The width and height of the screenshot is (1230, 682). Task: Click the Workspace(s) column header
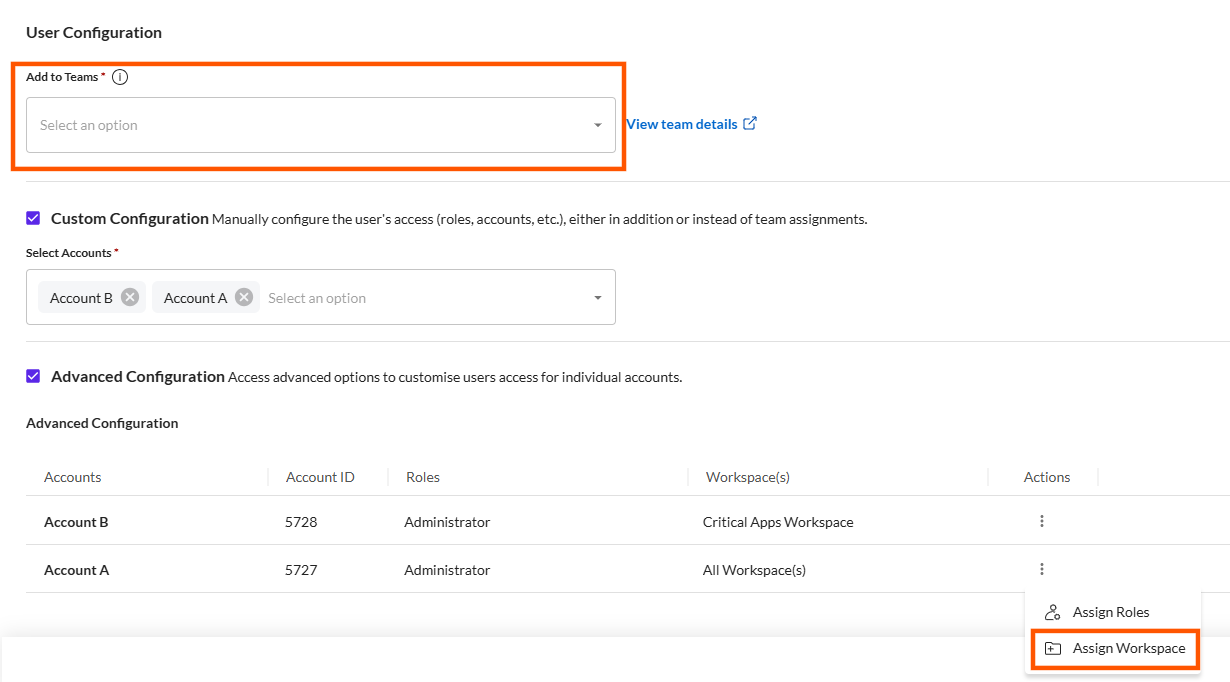(x=748, y=477)
